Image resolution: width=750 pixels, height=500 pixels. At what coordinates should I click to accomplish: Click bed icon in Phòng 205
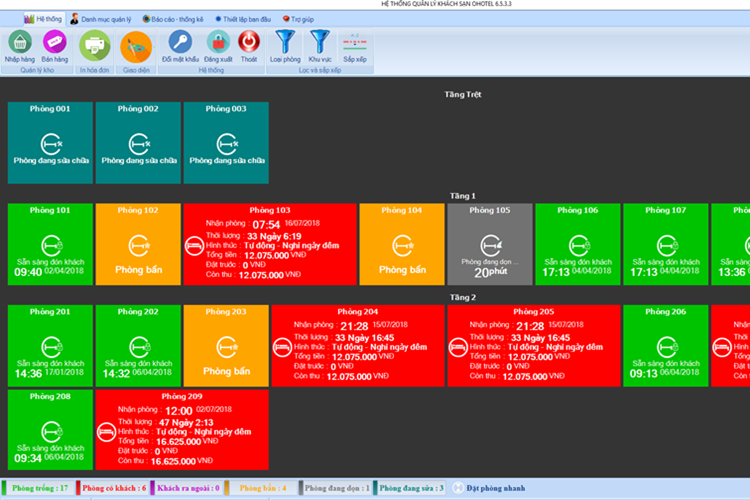point(458,348)
